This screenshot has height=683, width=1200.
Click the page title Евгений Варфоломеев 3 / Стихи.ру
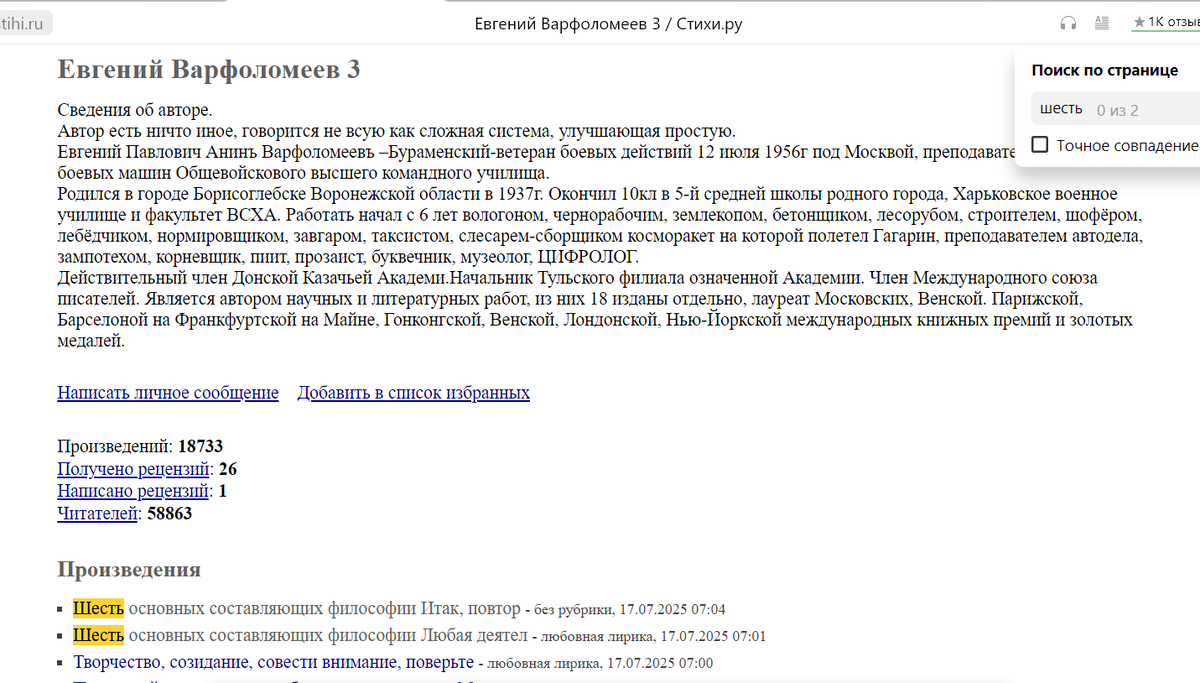pos(608,23)
